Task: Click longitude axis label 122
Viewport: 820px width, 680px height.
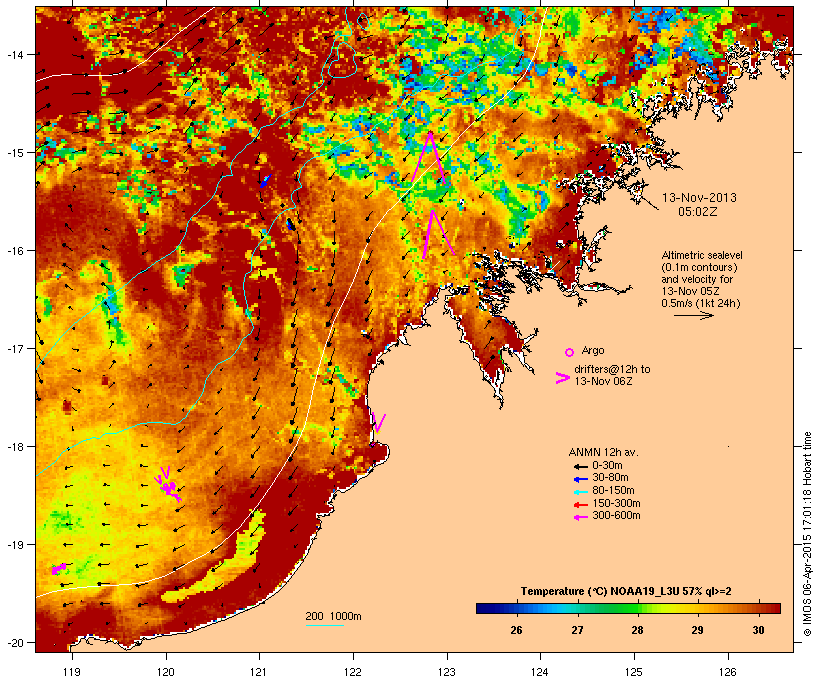Action: click(353, 672)
